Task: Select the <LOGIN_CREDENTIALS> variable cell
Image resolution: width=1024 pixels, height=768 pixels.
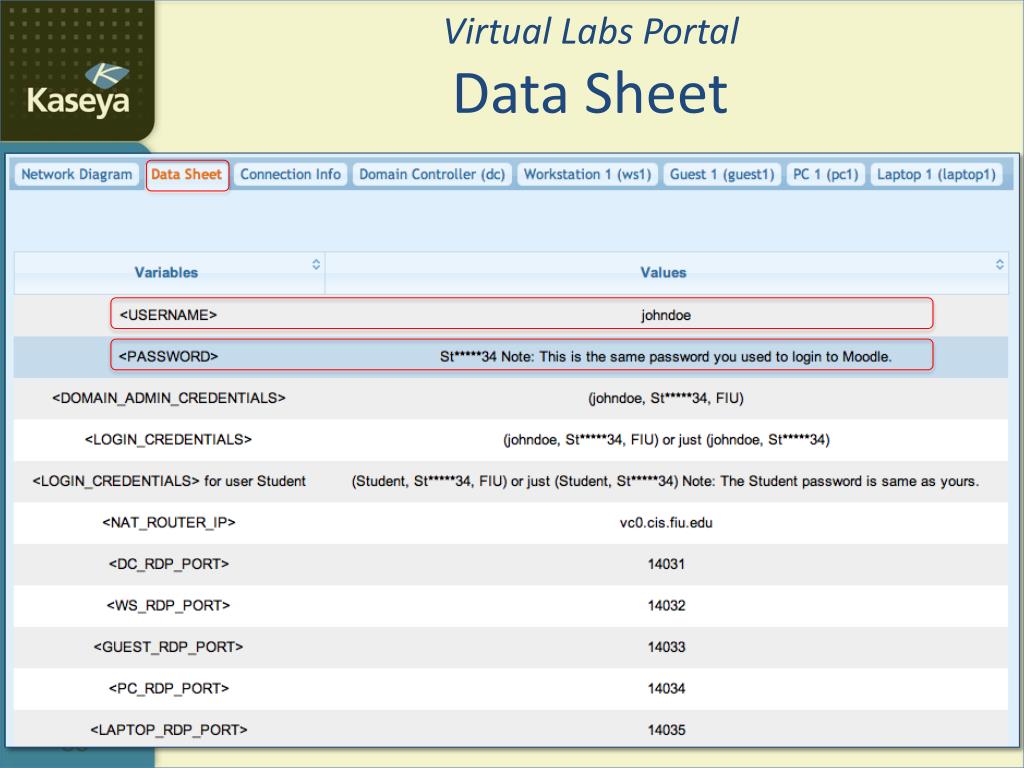Action: (168, 440)
